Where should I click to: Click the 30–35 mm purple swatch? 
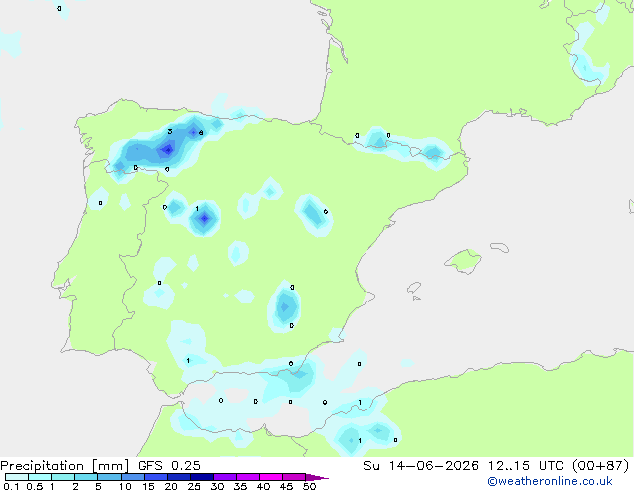coord(224,477)
